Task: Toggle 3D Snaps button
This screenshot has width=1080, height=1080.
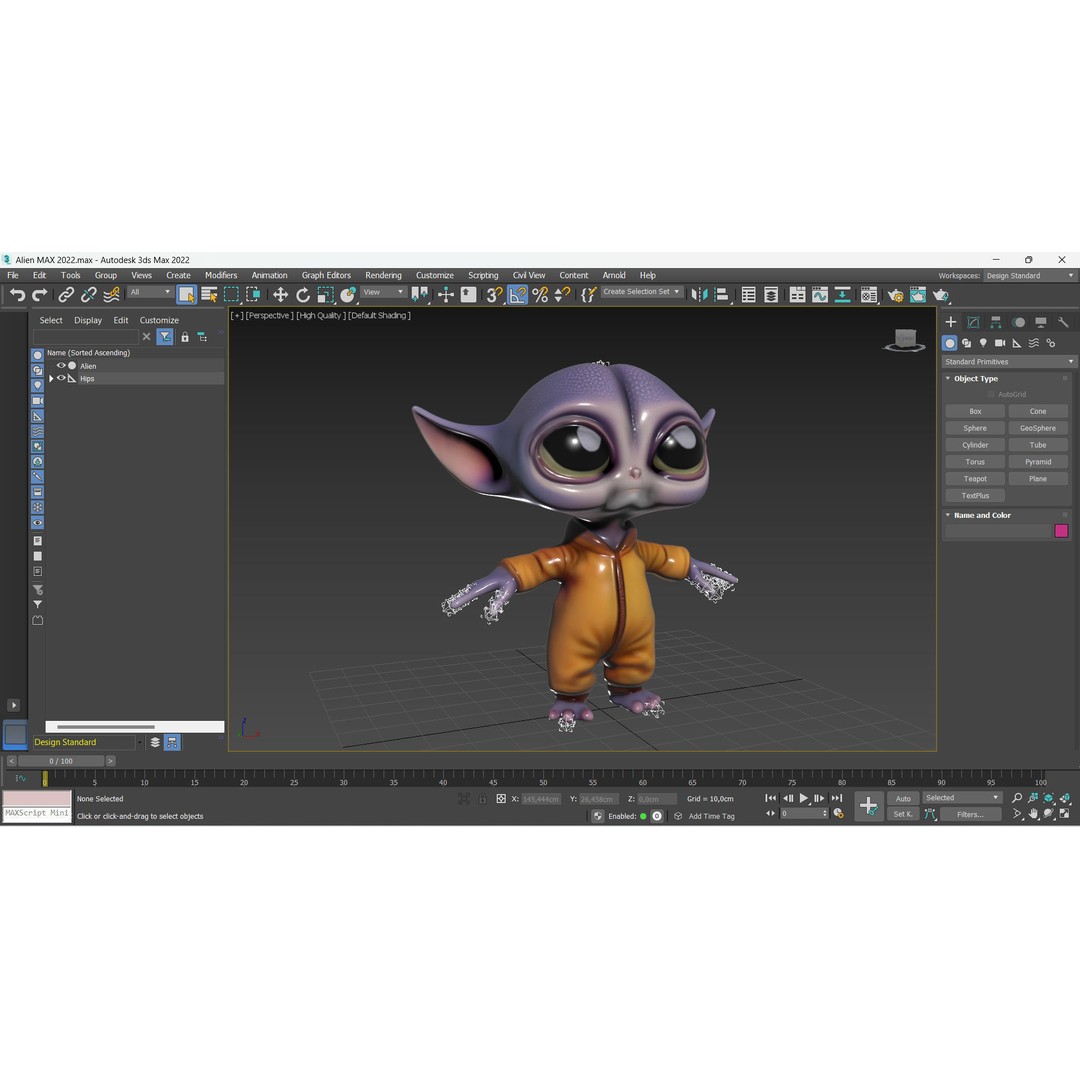Action: coord(494,295)
